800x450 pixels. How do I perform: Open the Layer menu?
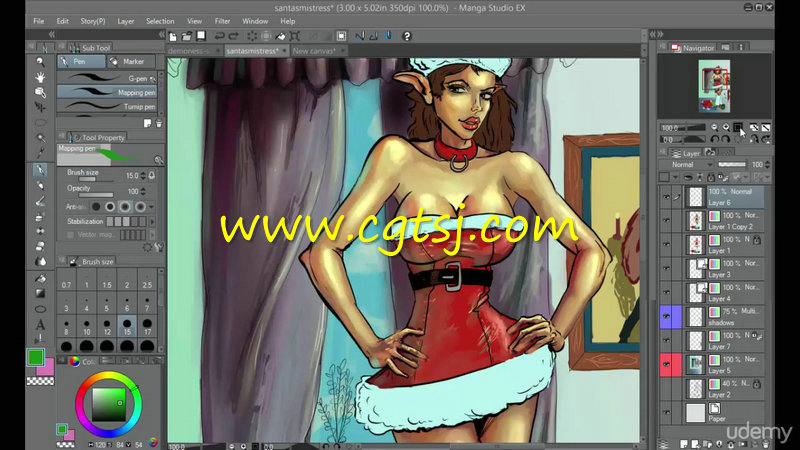[126, 21]
